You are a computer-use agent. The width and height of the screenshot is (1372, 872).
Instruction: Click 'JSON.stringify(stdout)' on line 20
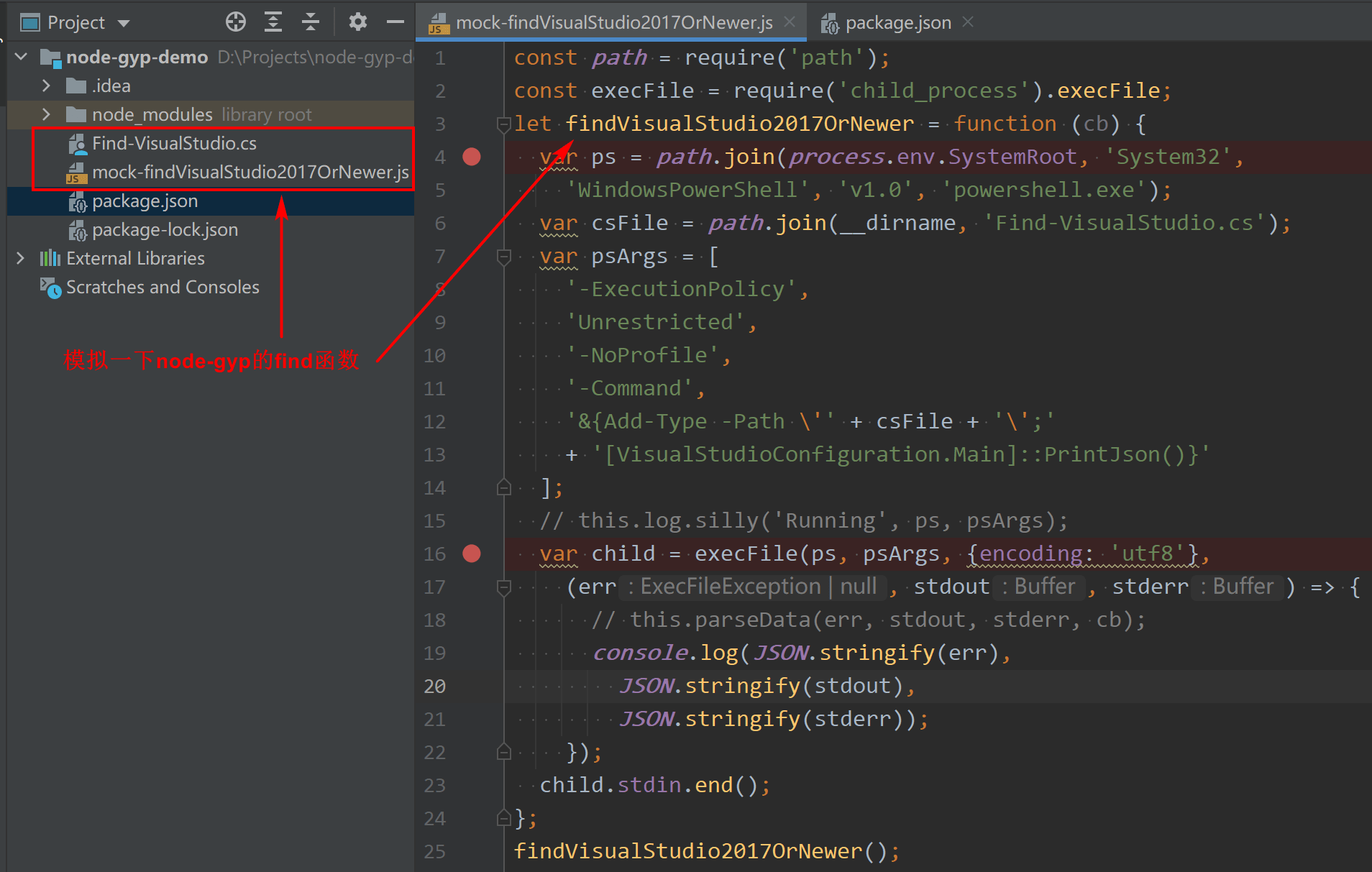762,686
